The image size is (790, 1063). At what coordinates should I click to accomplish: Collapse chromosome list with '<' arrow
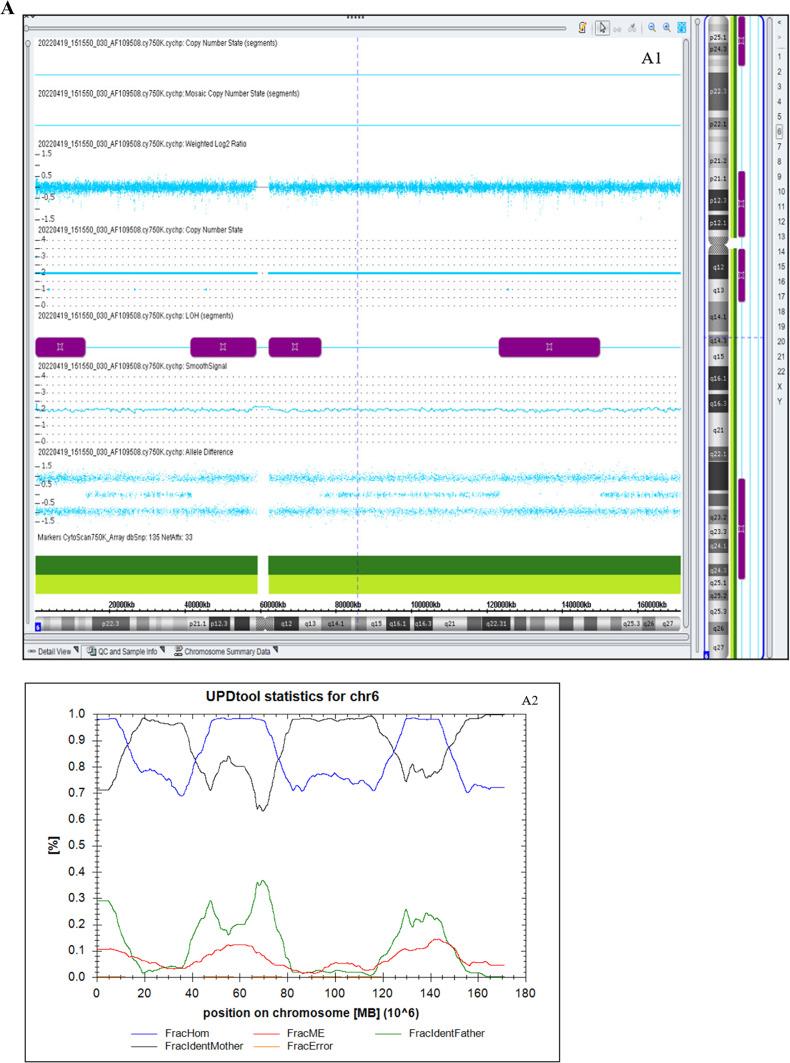click(779, 22)
